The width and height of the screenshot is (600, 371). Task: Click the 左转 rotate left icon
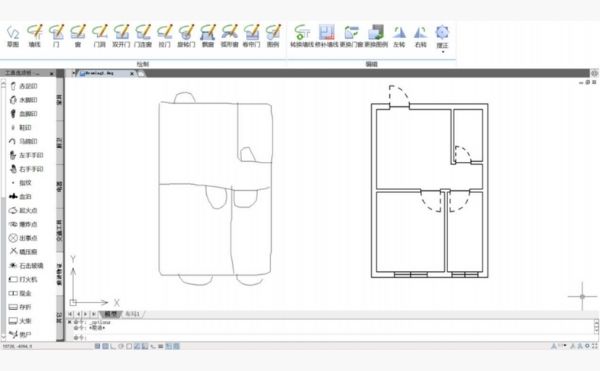click(399, 36)
